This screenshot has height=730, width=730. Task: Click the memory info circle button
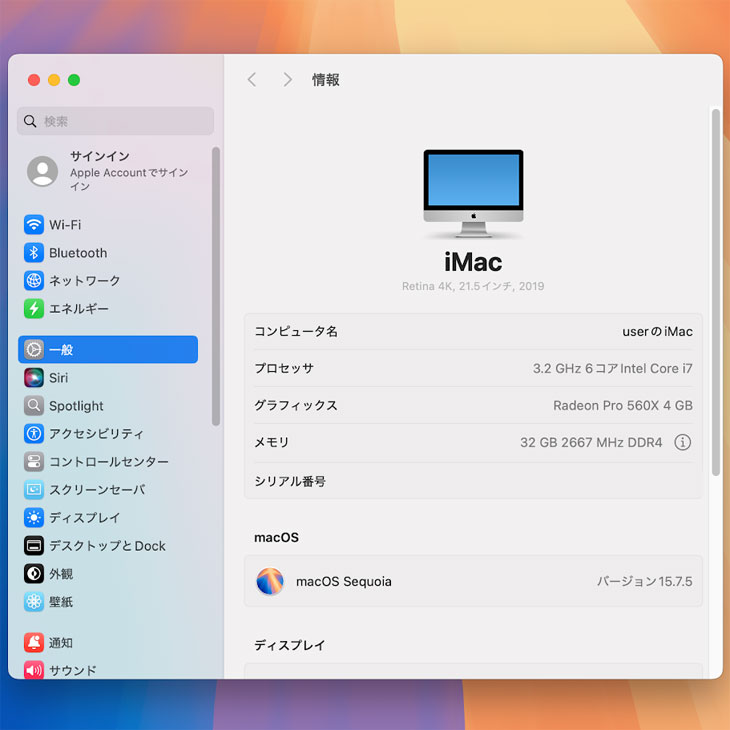coord(682,442)
